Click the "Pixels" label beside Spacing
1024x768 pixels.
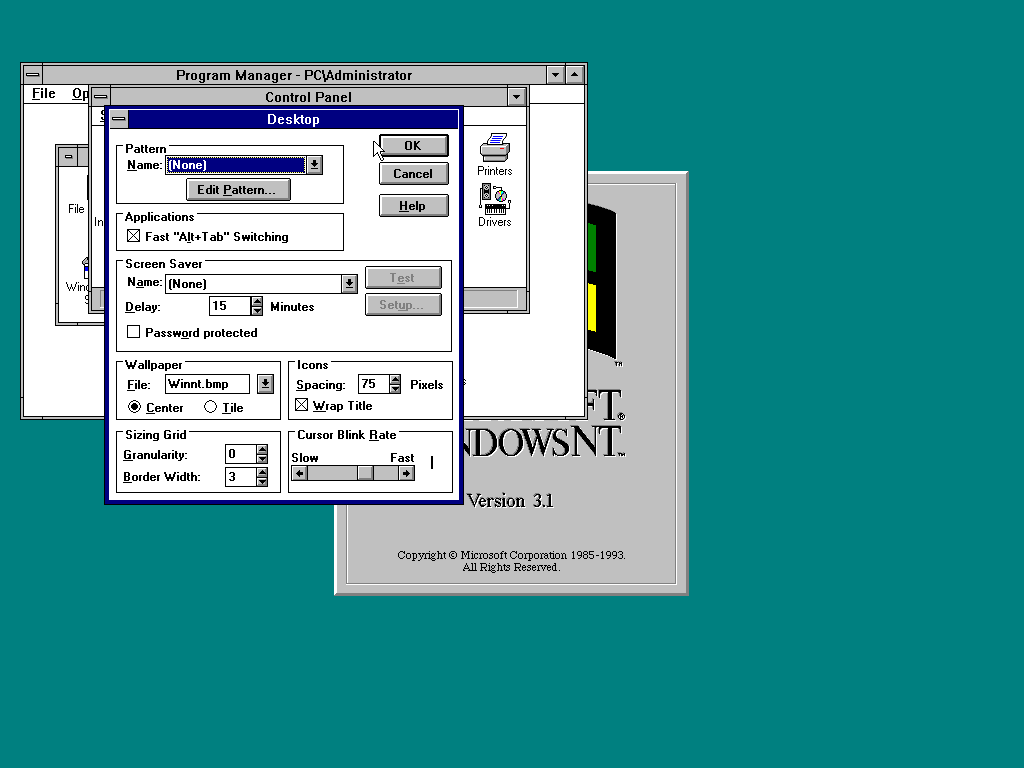[426, 385]
